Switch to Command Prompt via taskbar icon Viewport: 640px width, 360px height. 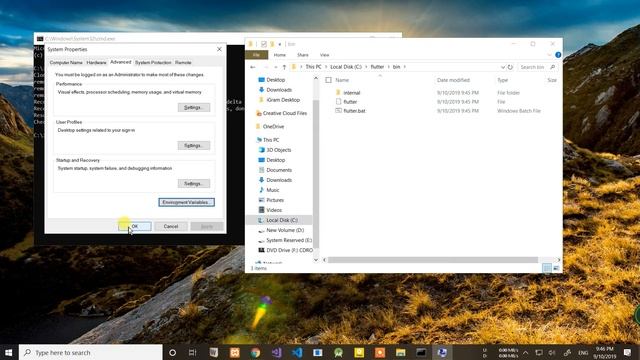(x=421, y=352)
